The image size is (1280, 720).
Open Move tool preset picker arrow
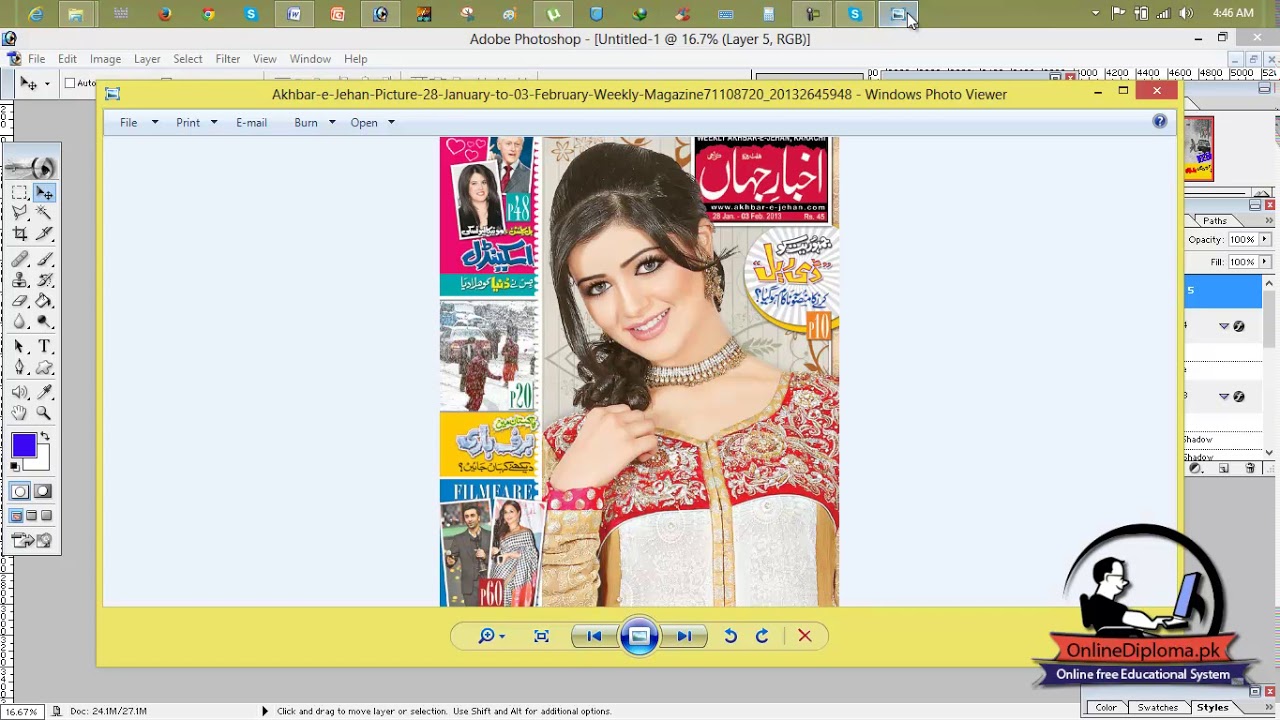tap(47, 84)
